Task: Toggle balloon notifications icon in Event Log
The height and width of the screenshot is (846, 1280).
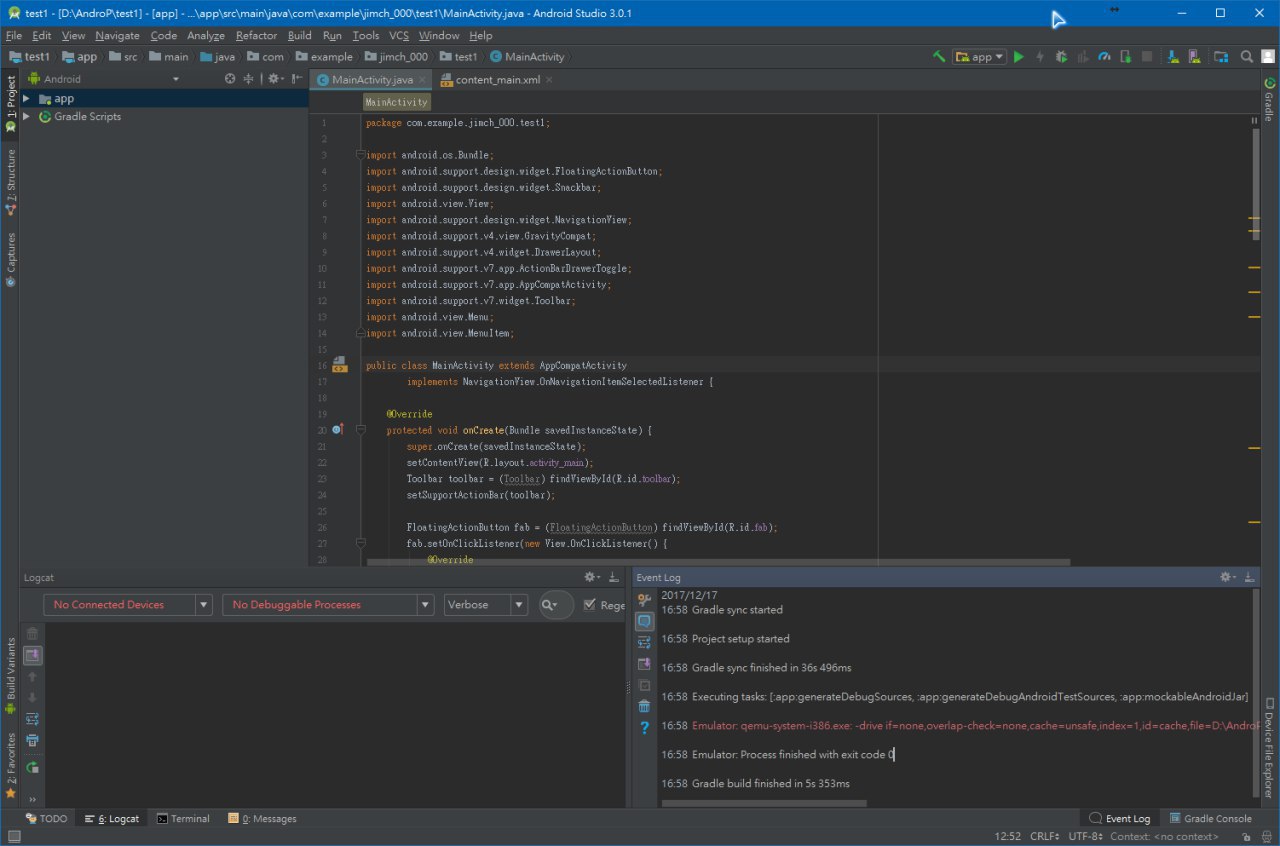Action: [644, 621]
